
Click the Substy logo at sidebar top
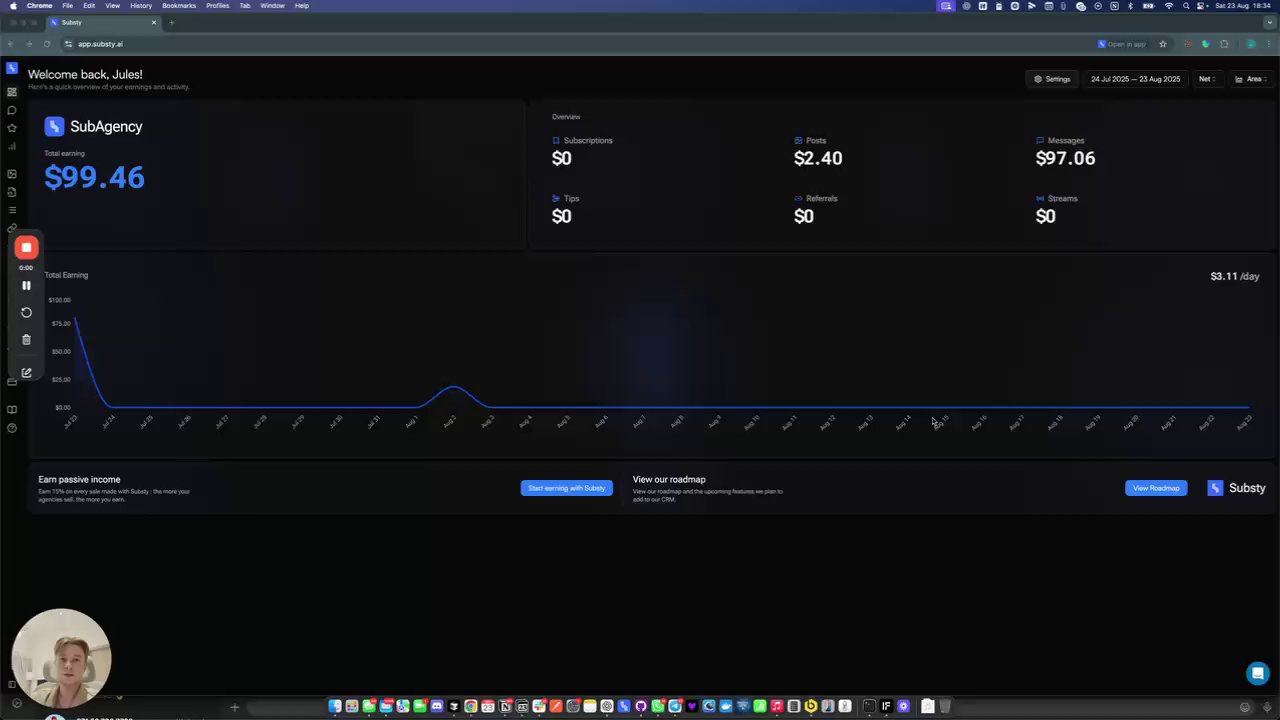coord(12,68)
